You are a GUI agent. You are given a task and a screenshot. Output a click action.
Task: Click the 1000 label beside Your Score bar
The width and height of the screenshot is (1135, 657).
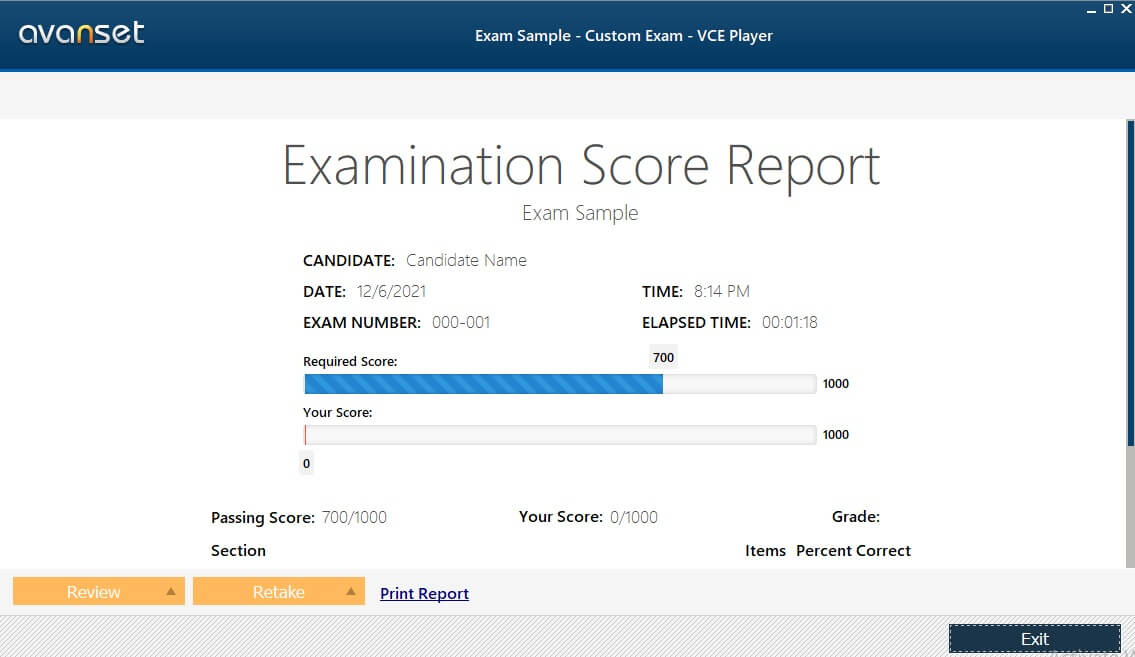tap(835, 434)
